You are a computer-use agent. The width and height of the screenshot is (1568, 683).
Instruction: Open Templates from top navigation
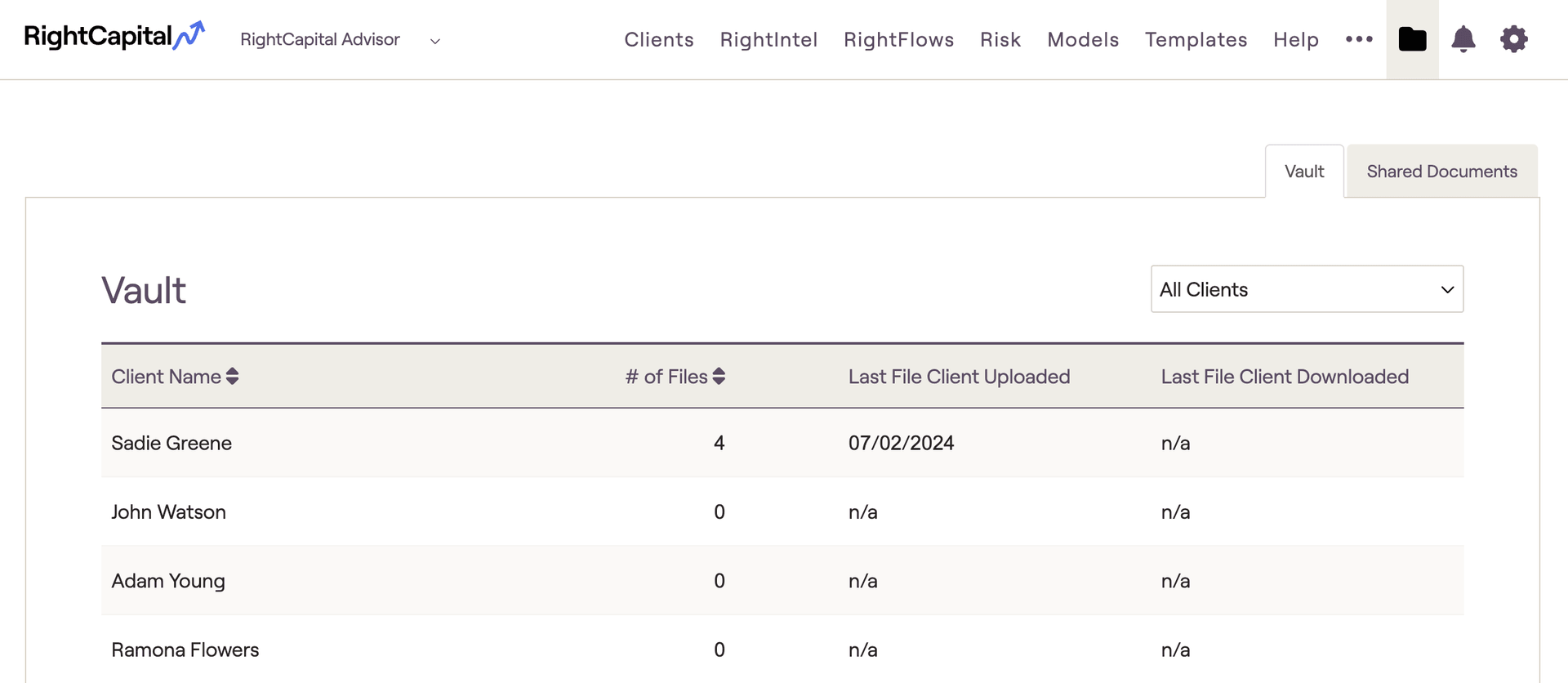click(1196, 40)
